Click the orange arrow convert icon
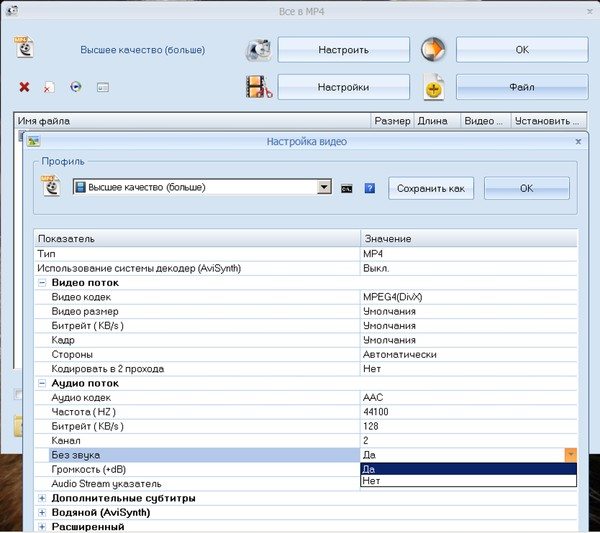Screen dimensions: 600x533 tap(433, 49)
